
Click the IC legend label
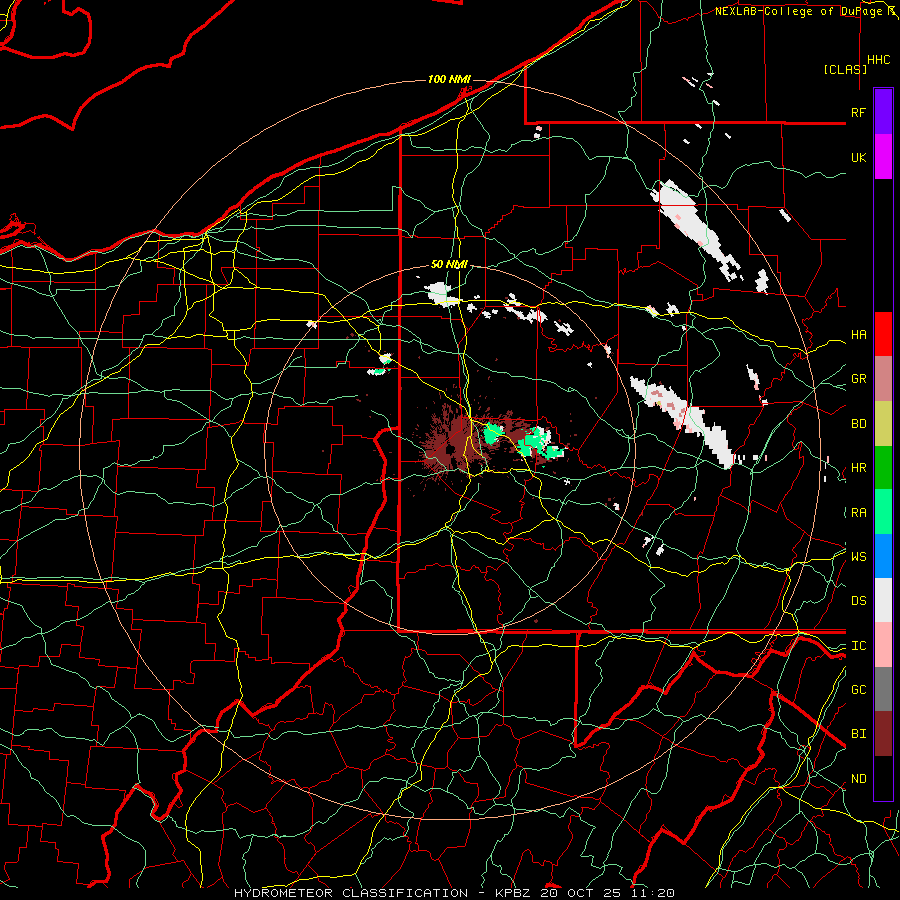858,646
